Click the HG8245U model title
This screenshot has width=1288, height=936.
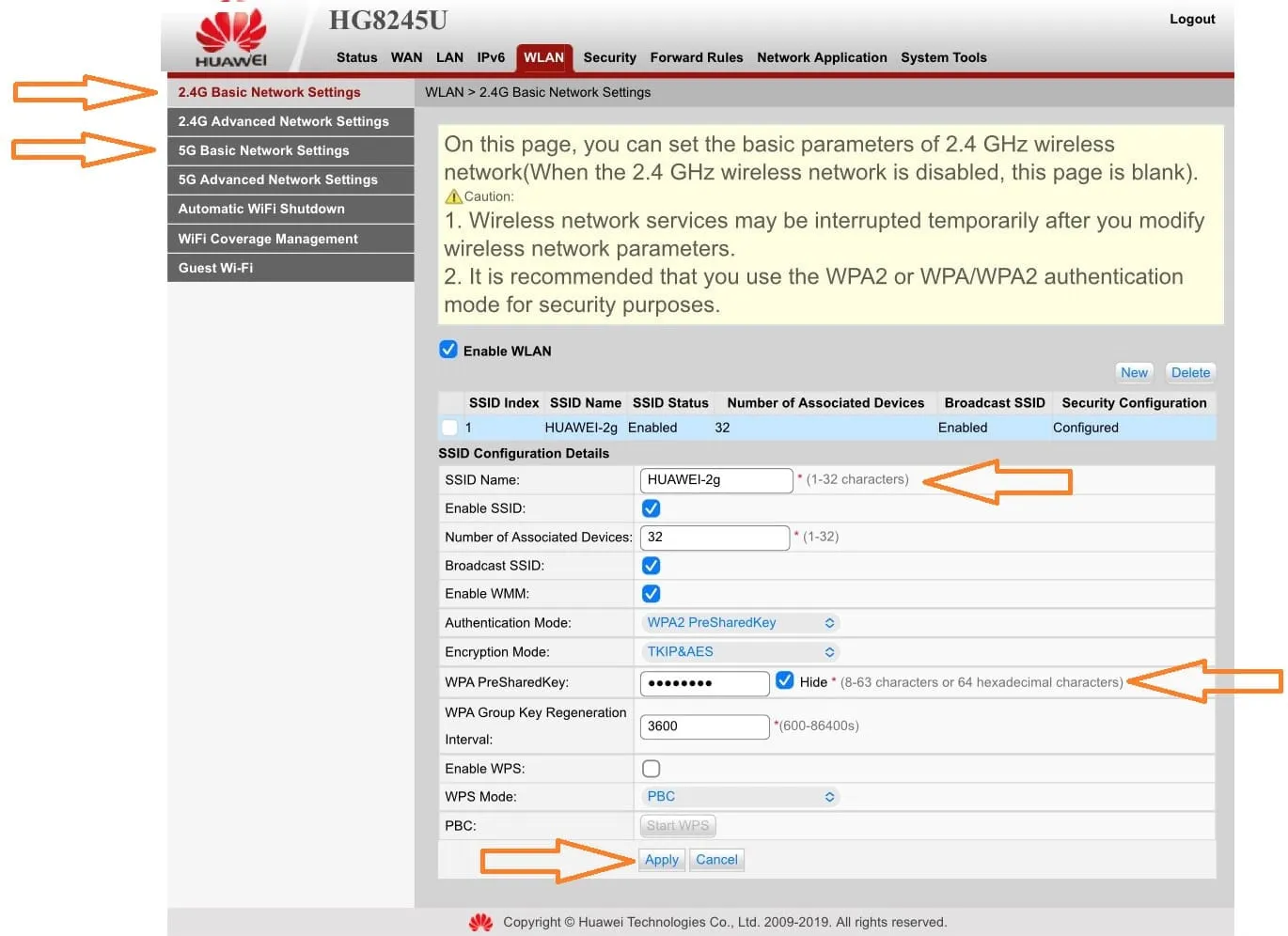[388, 20]
